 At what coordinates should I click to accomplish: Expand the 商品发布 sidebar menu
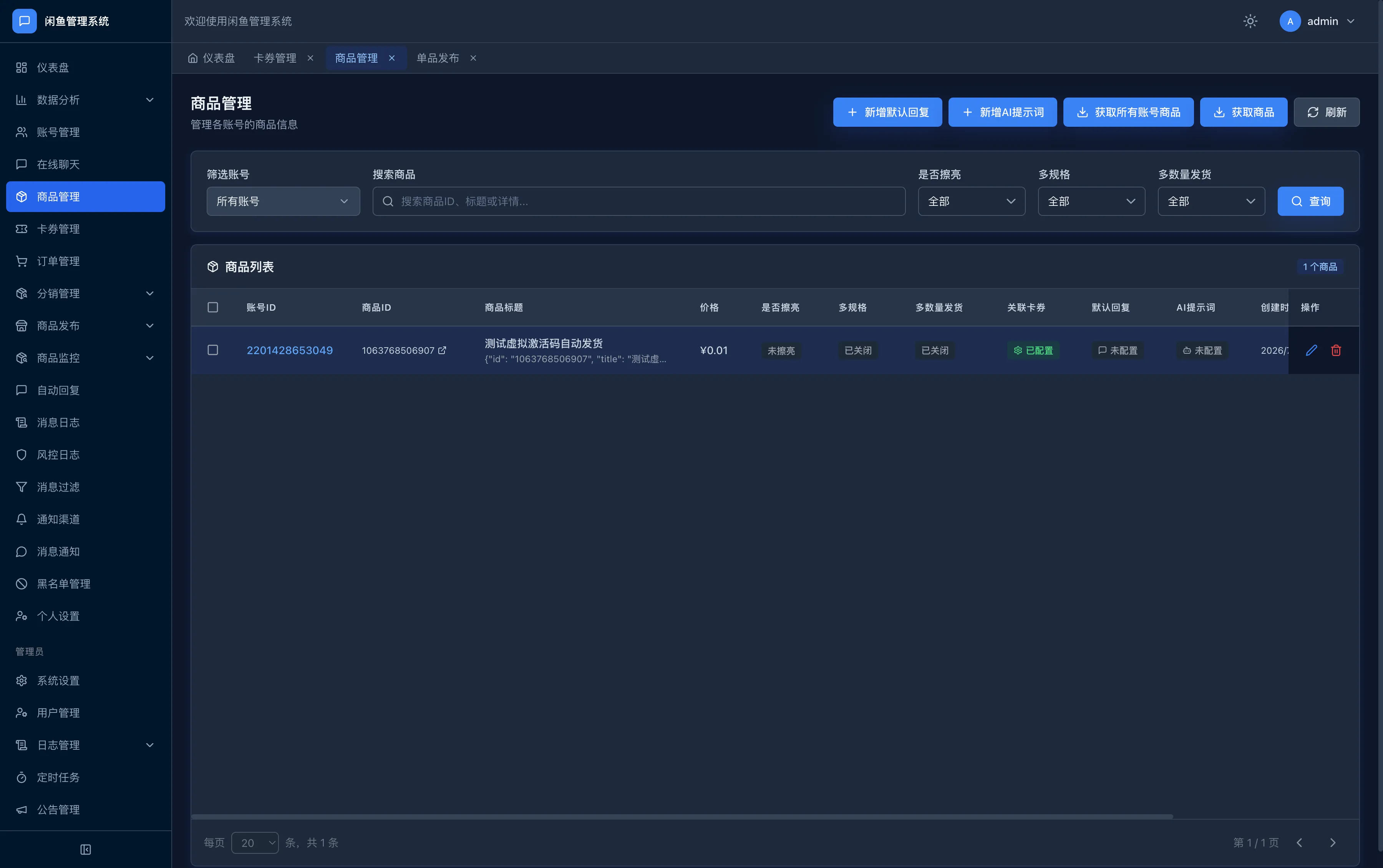point(86,326)
